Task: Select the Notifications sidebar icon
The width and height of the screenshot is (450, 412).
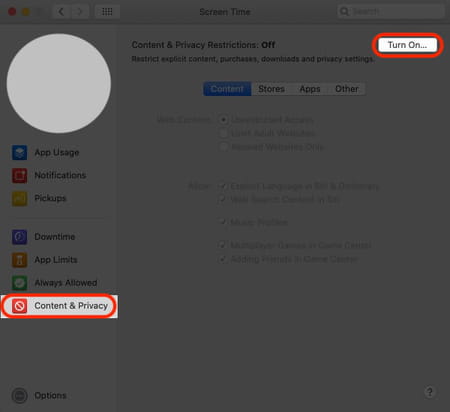Action: pos(19,175)
